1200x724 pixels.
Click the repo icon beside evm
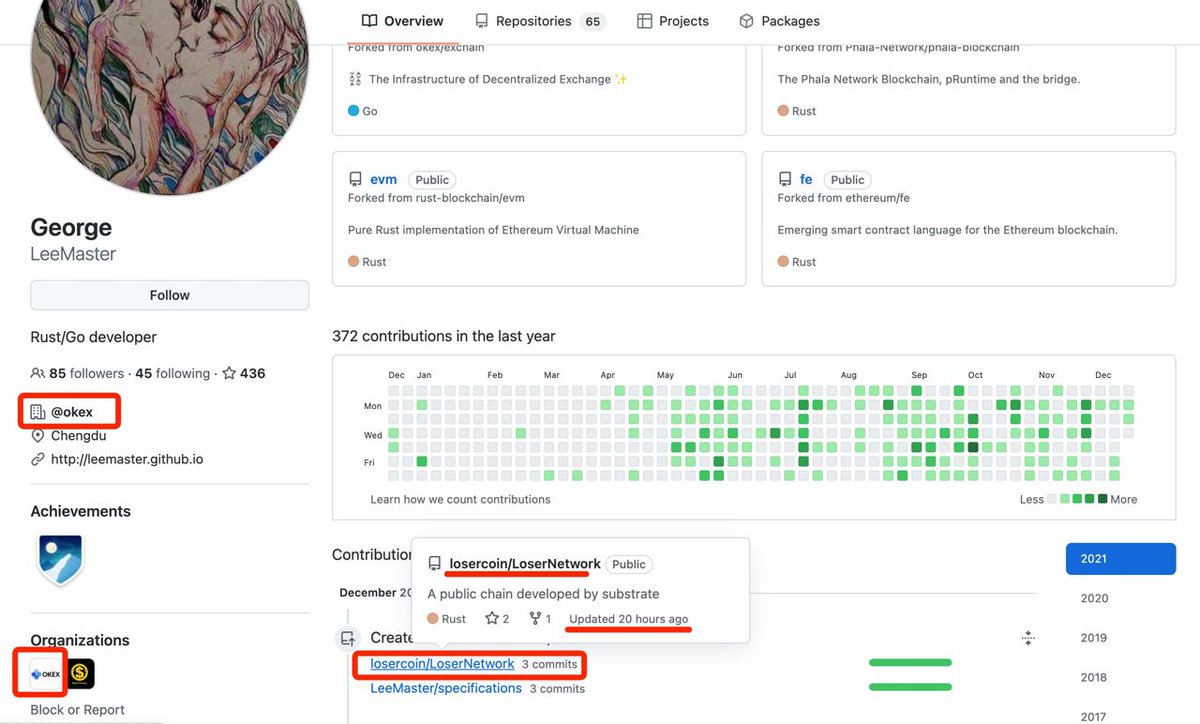tap(355, 180)
